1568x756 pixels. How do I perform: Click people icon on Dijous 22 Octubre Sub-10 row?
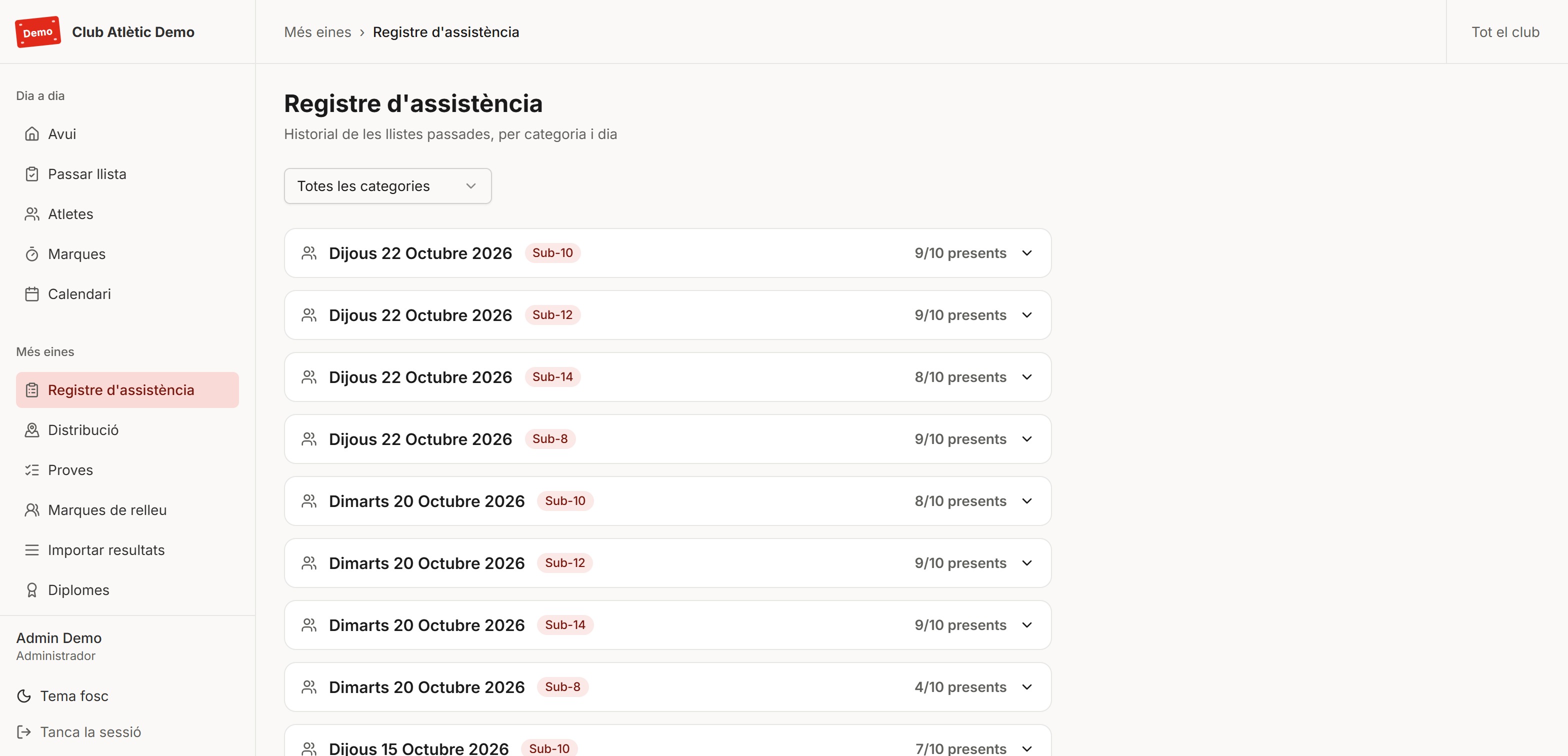pos(309,253)
